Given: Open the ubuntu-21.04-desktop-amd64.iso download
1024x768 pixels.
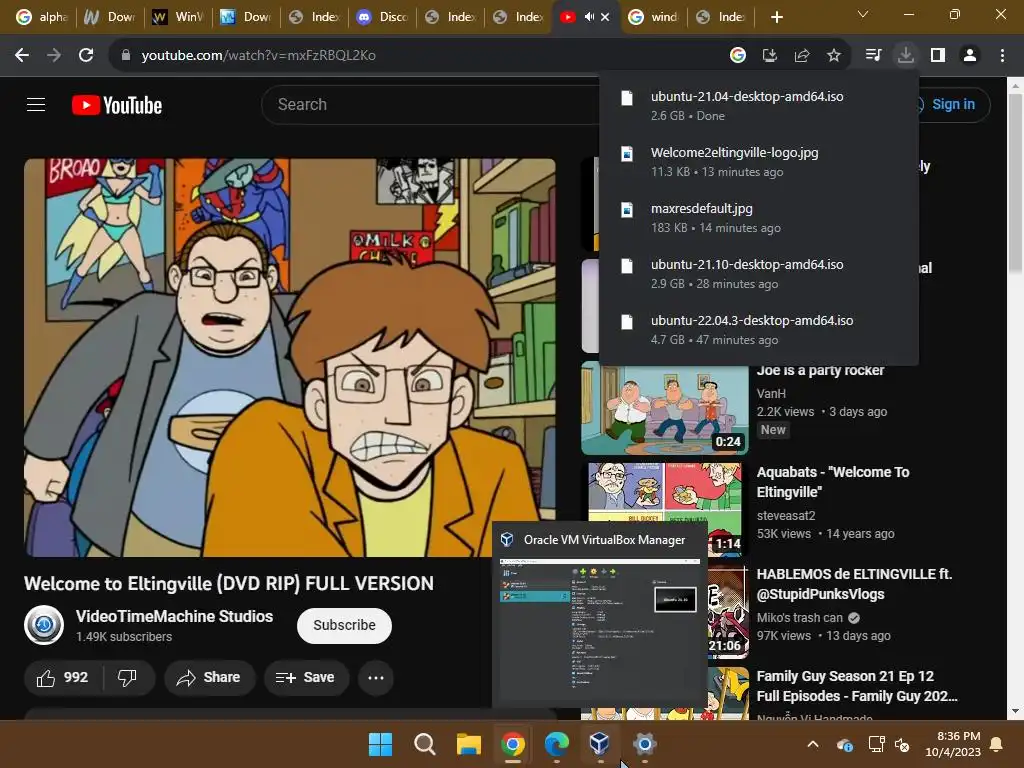Looking at the screenshot, I should point(758,105).
